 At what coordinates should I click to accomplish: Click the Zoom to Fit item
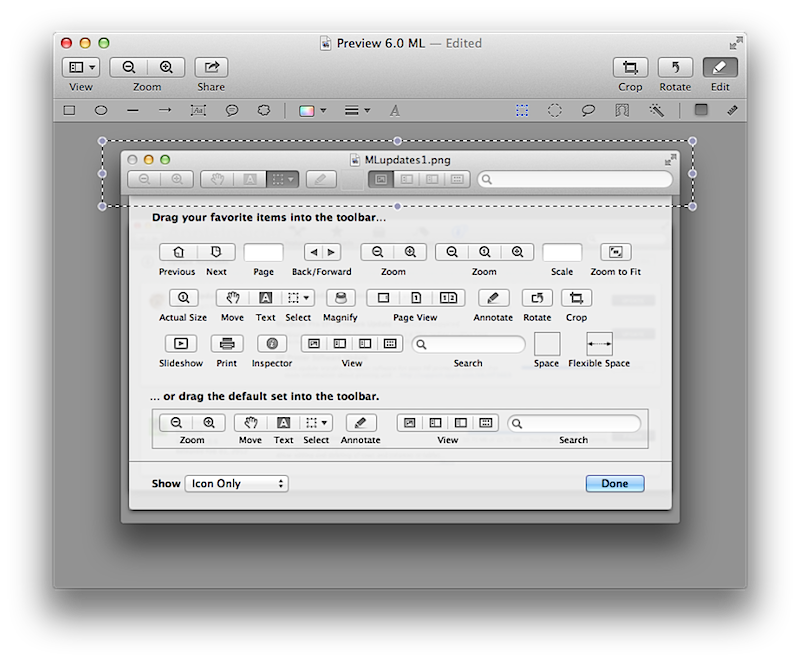pyautogui.click(x=616, y=252)
